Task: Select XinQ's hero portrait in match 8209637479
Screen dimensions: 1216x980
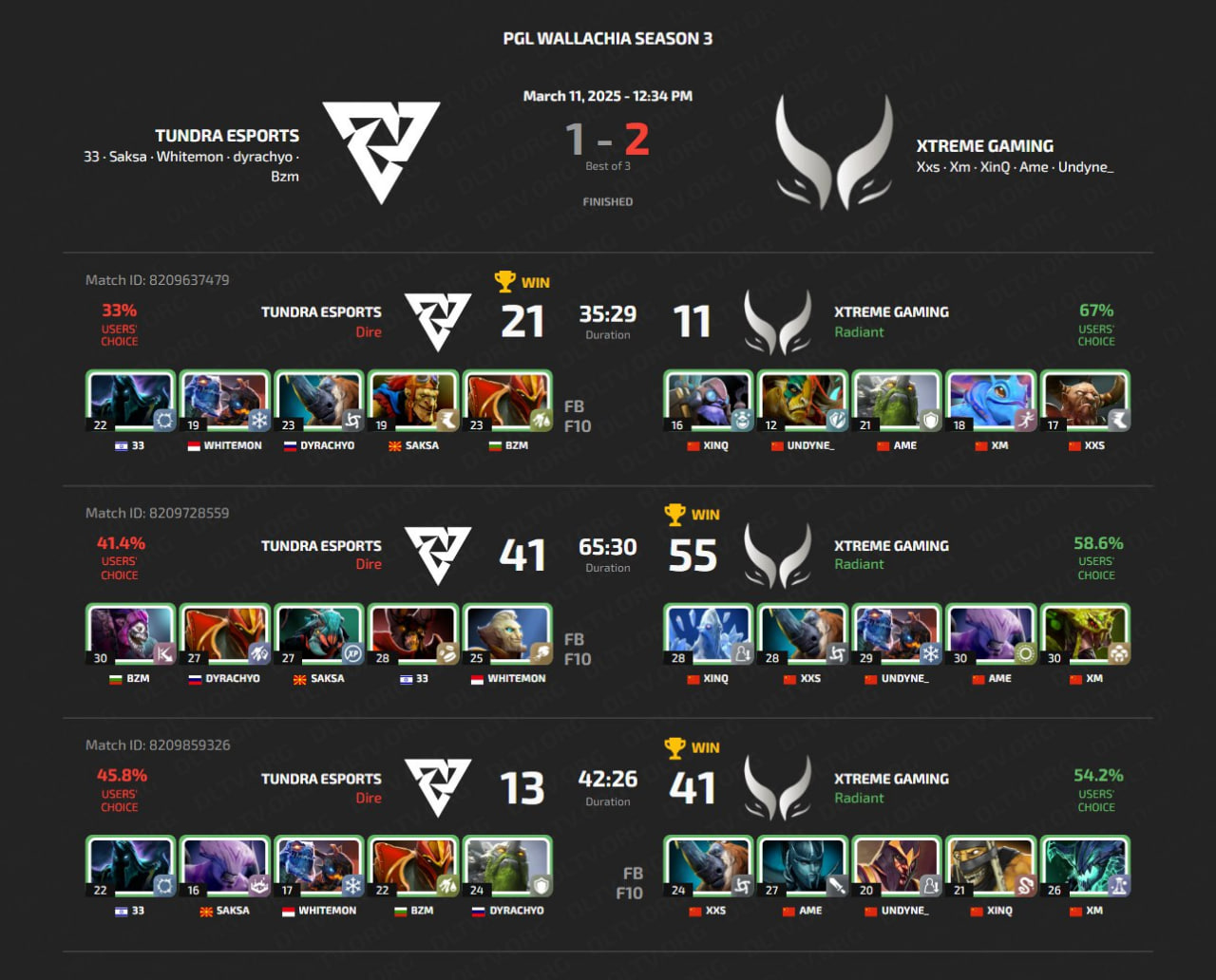Action: pos(708,402)
